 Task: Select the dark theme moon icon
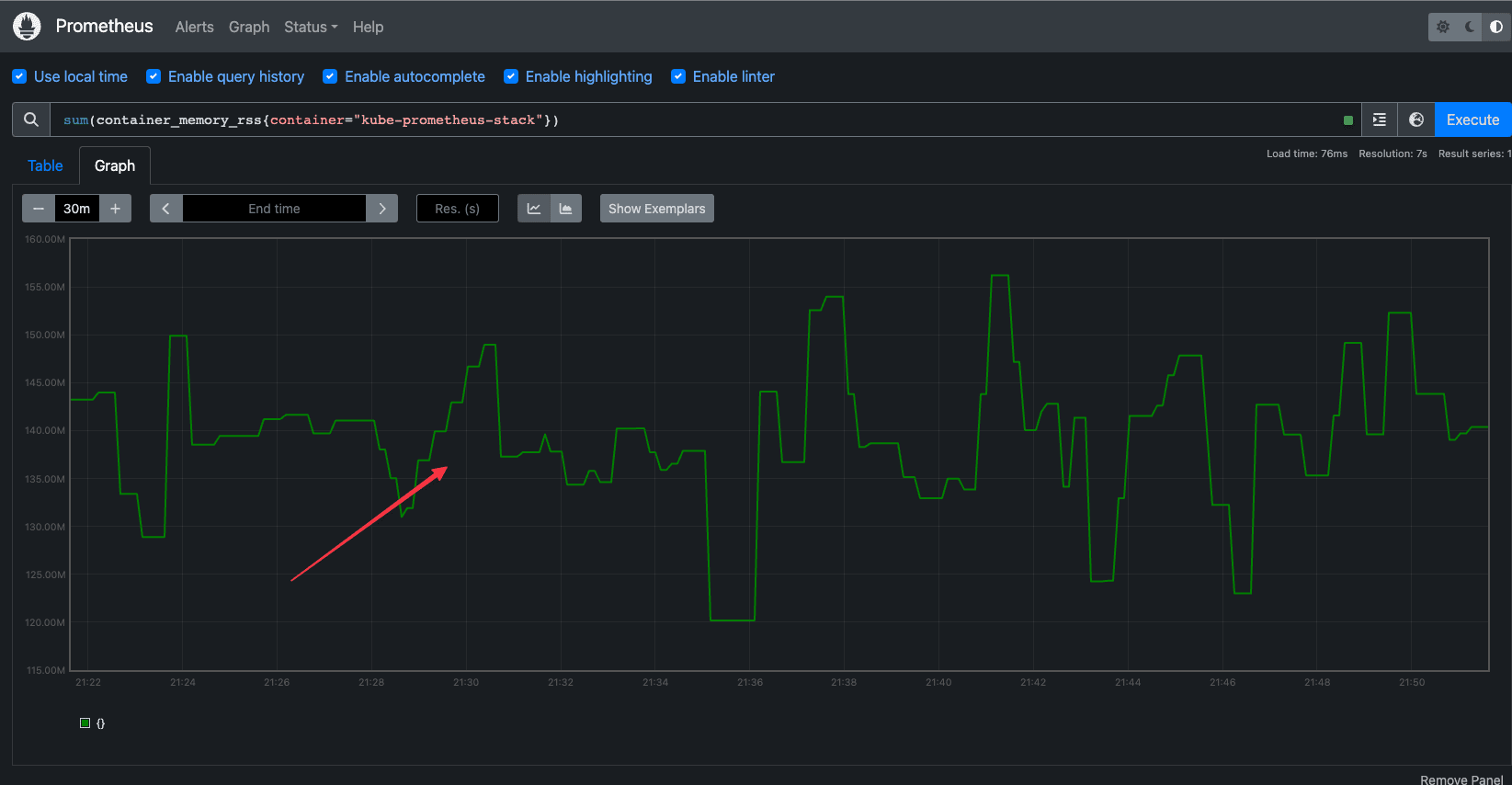(1470, 27)
